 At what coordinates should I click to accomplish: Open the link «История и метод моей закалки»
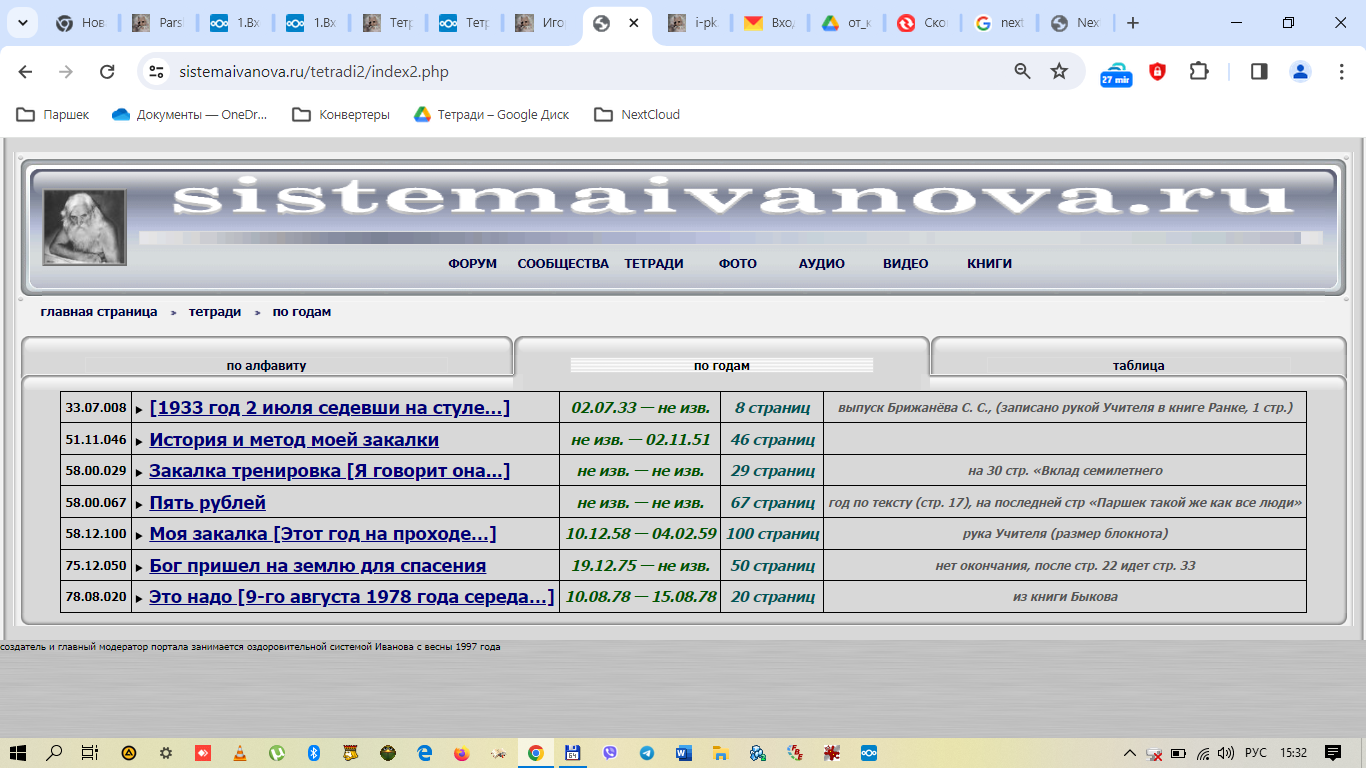(x=294, y=440)
